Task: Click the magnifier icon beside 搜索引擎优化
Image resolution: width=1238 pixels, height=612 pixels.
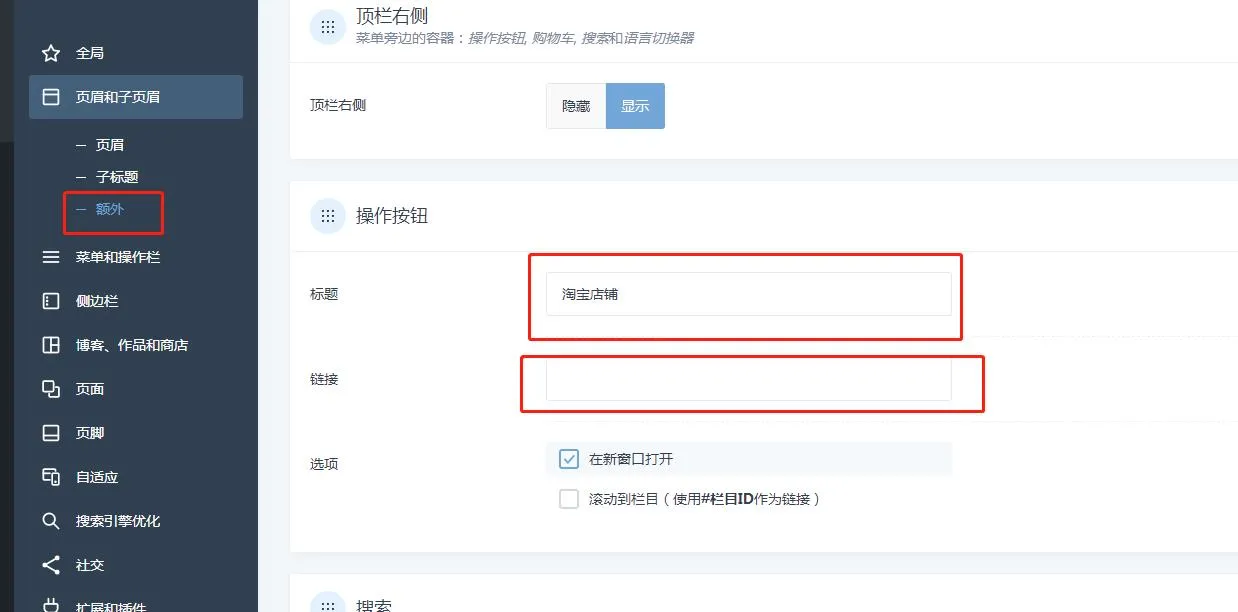Action: (51, 521)
